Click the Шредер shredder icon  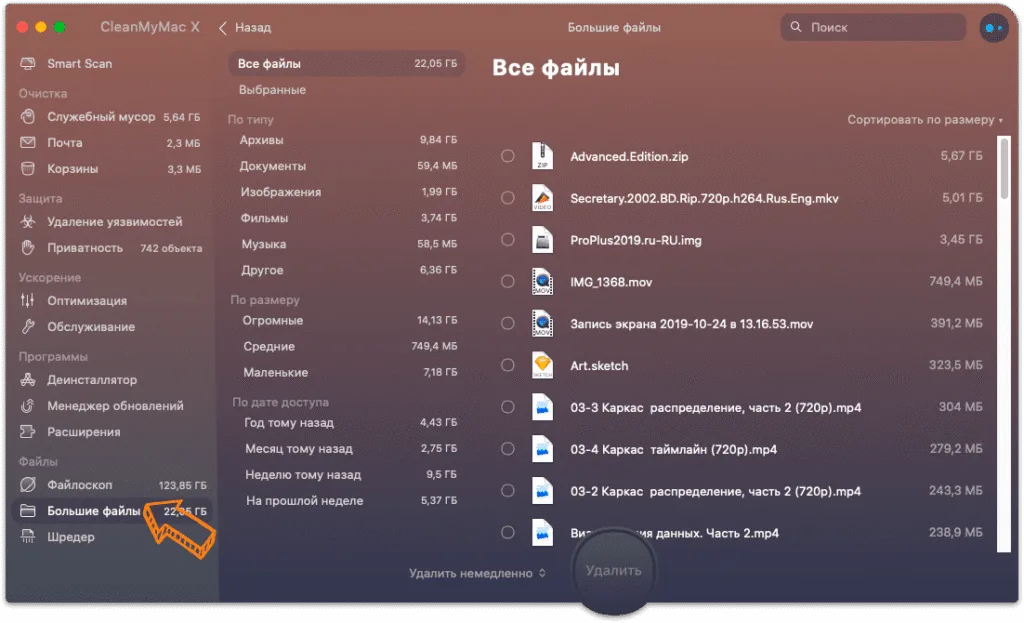[x=27, y=537]
